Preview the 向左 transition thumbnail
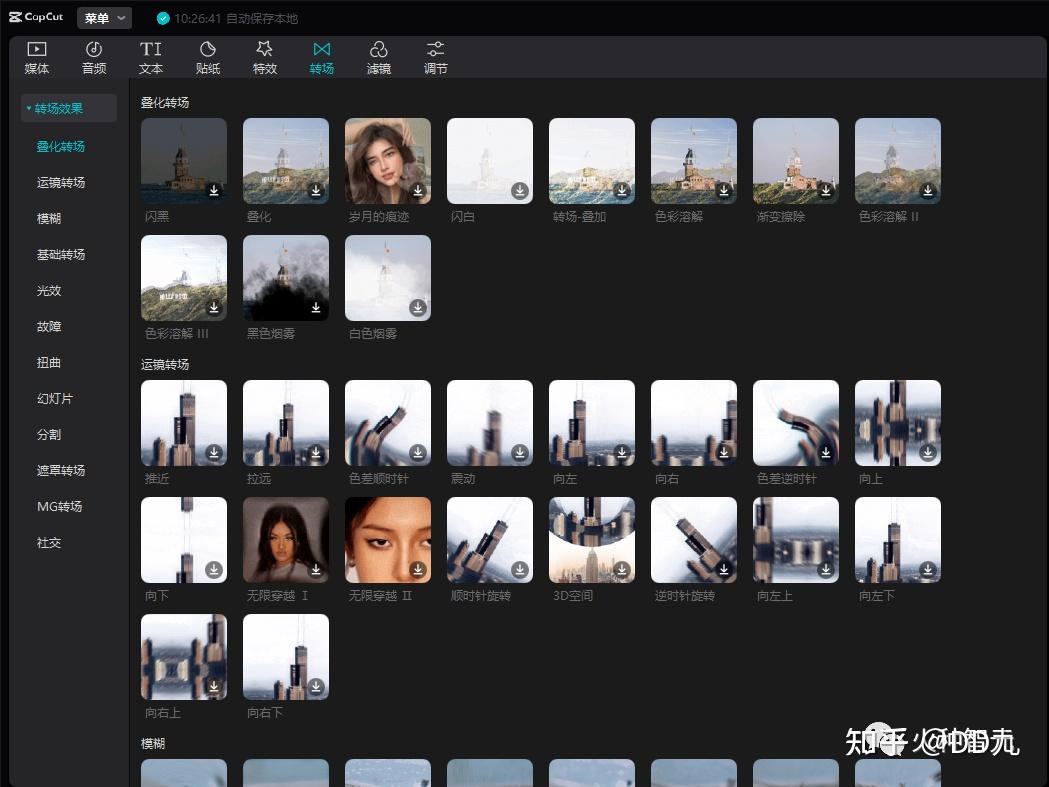The width and height of the screenshot is (1049, 787). 592,423
